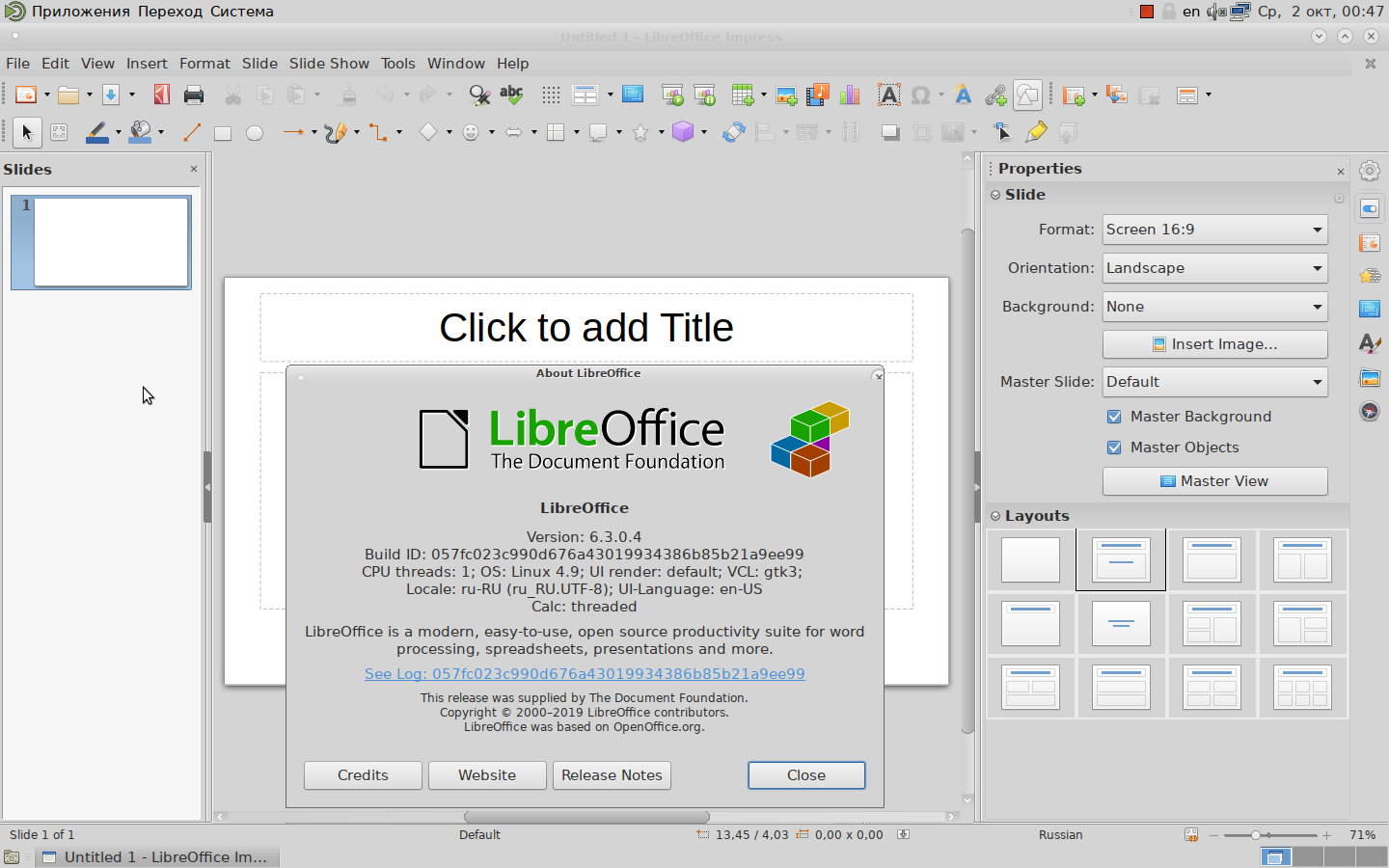Viewport: 1389px width, 868px height.
Task: Activate the Select arrow tool
Action: pyautogui.click(x=27, y=132)
